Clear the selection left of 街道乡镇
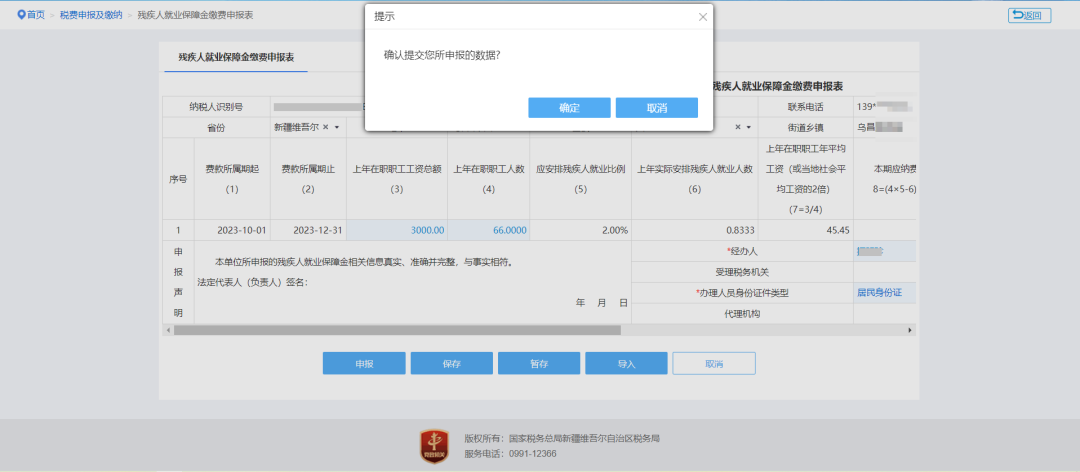 [x=737, y=127]
